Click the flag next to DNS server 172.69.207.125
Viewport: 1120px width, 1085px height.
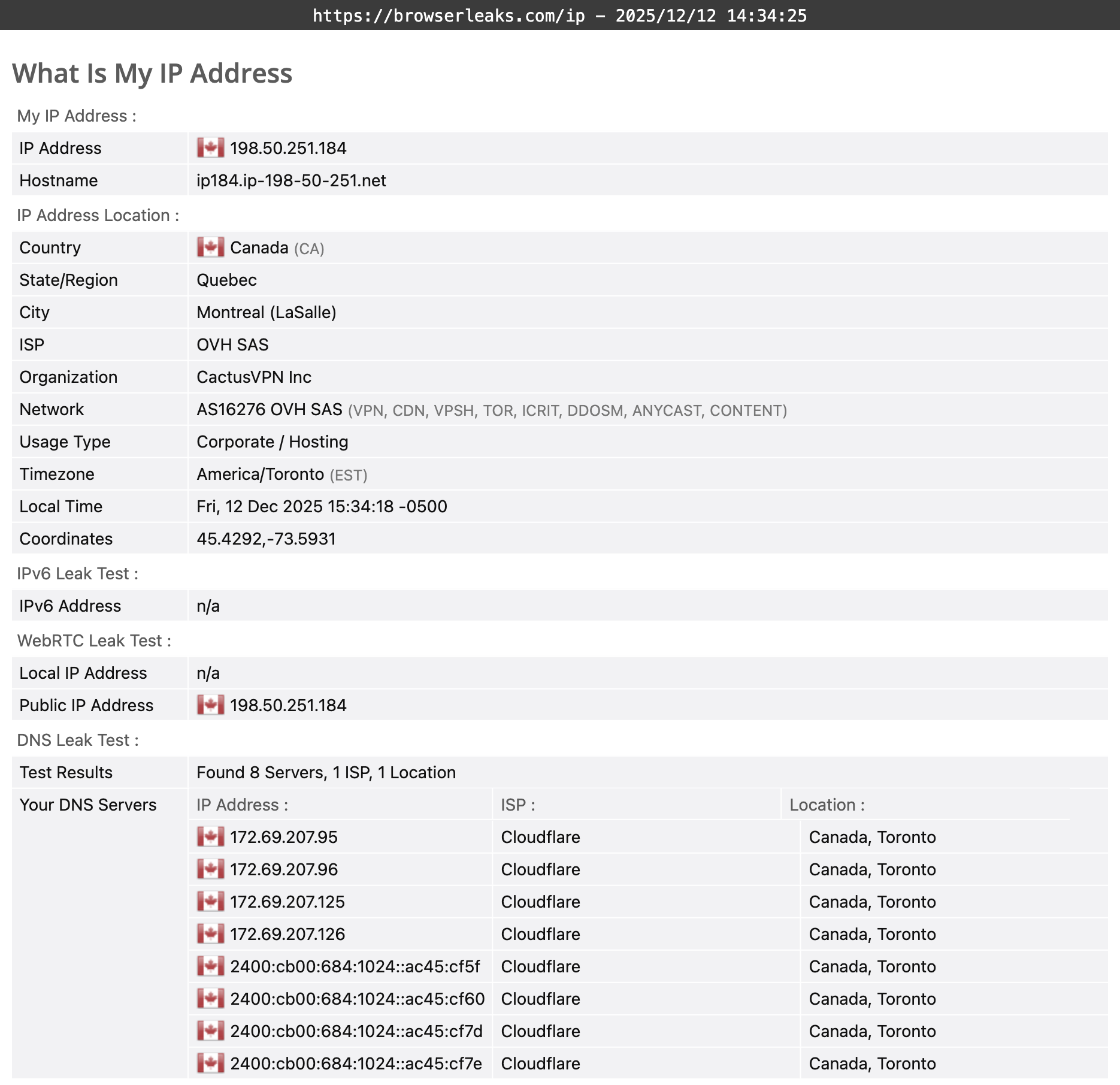(210, 902)
